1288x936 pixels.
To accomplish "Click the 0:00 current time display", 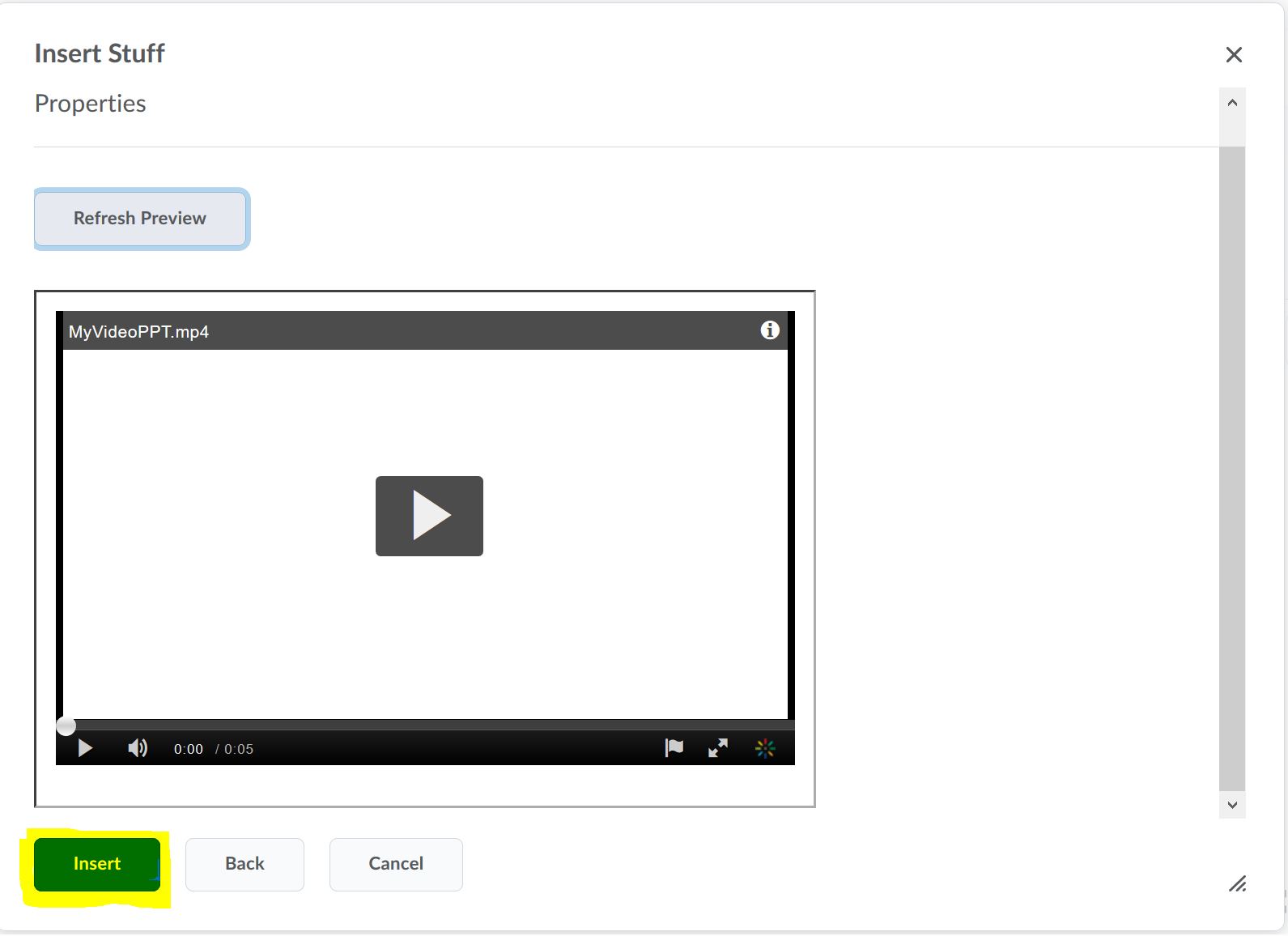I will [188, 750].
